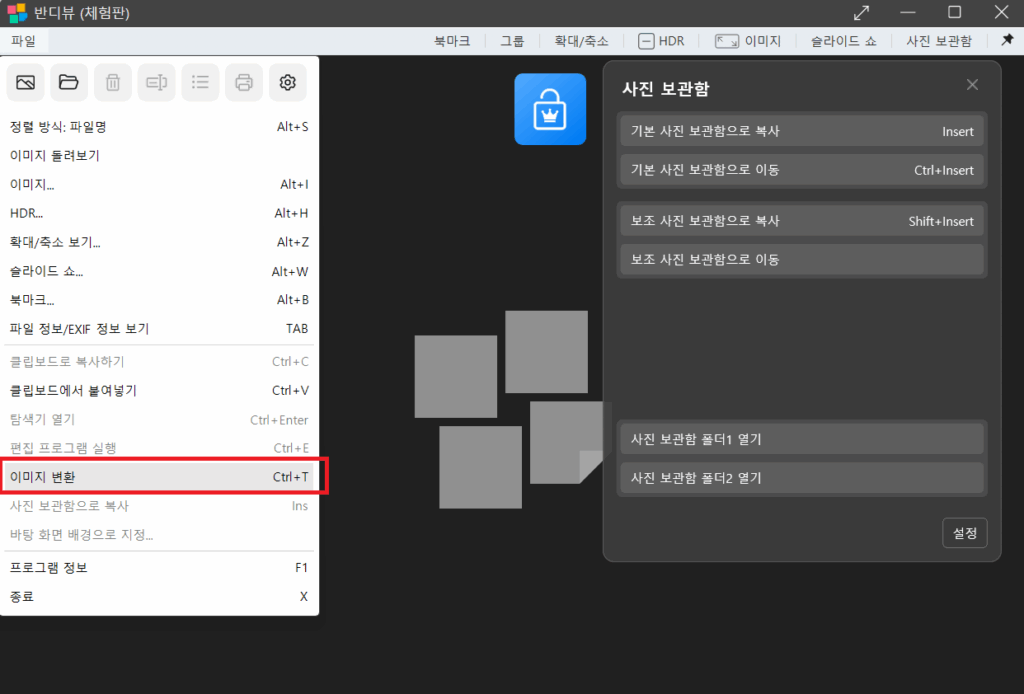Click the rename file icon
1024x694 pixels.
(156, 82)
